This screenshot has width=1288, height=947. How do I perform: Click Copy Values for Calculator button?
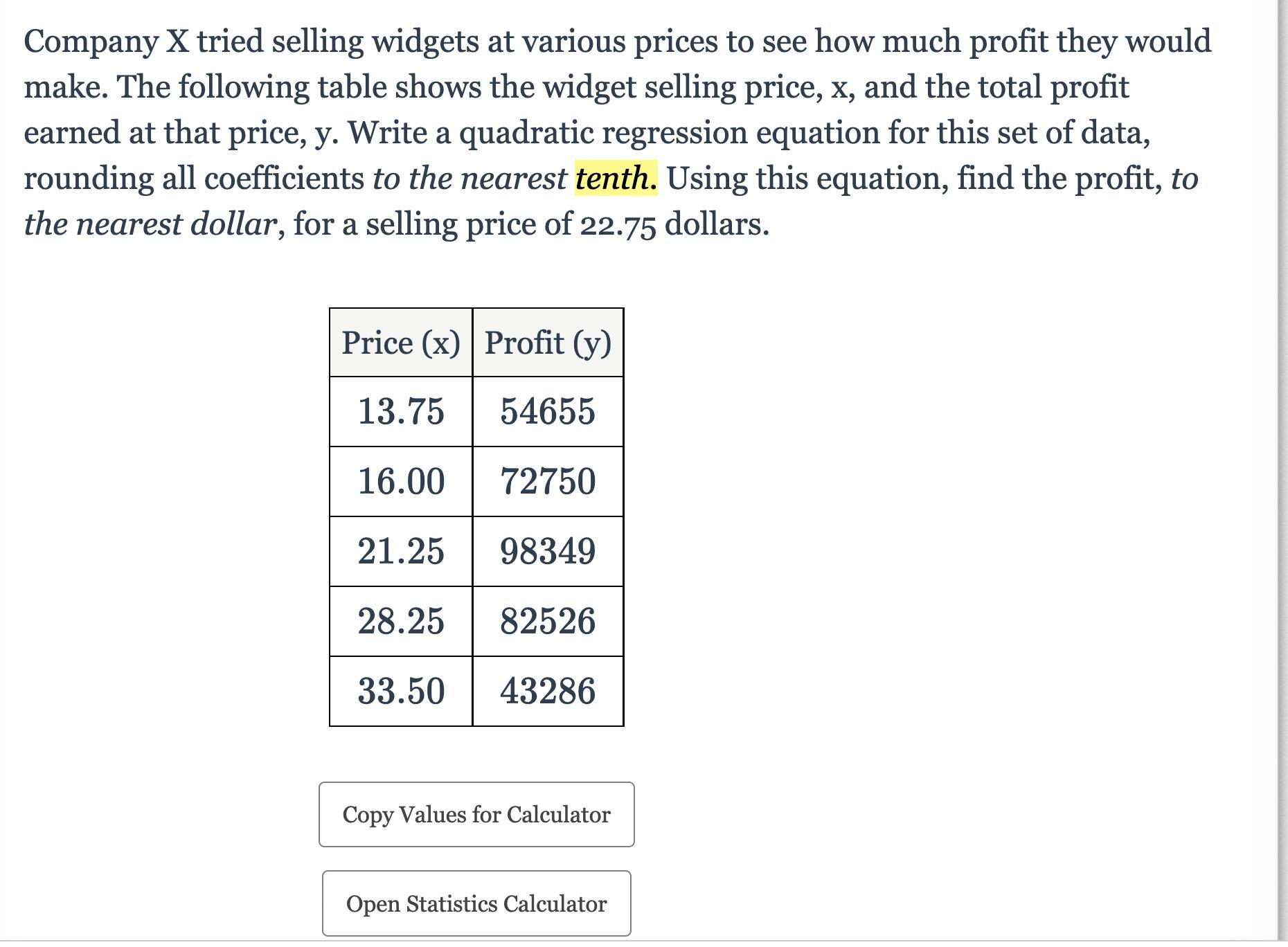tap(476, 815)
